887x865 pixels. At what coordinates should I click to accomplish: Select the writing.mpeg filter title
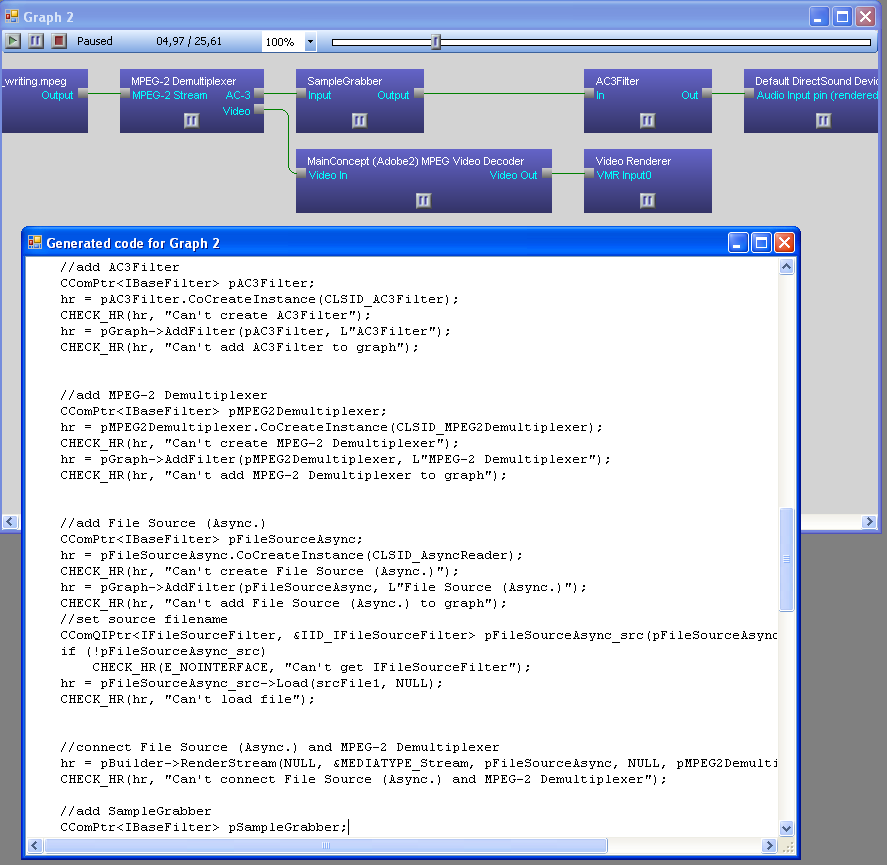35,81
